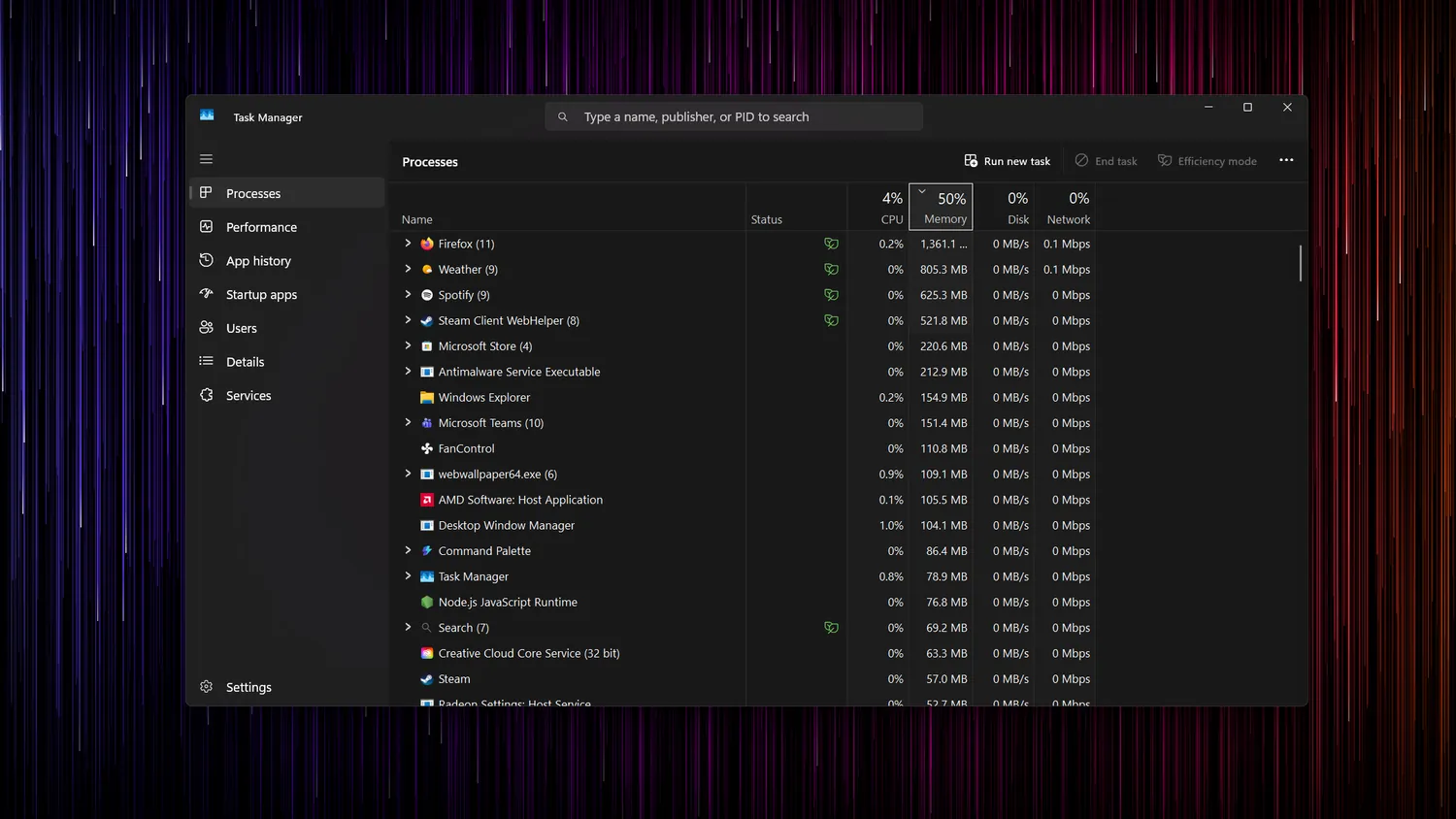This screenshot has width=1456, height=819.
Task: Click the webwallpaper64.exe process icon
Action: click(x=427, y=475)
